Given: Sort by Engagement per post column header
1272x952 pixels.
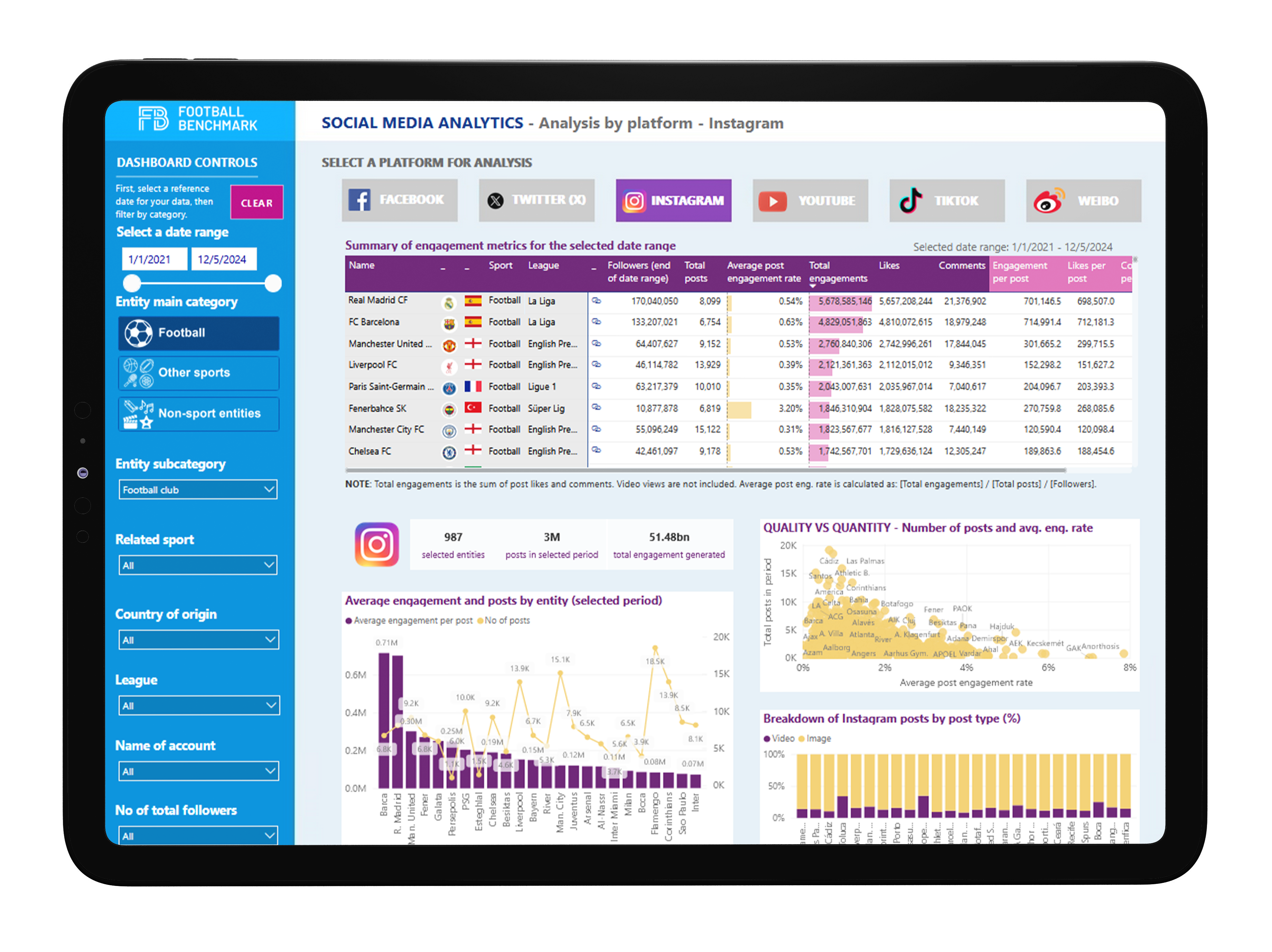Looking at the screenshot, I should pos(1020,272).
